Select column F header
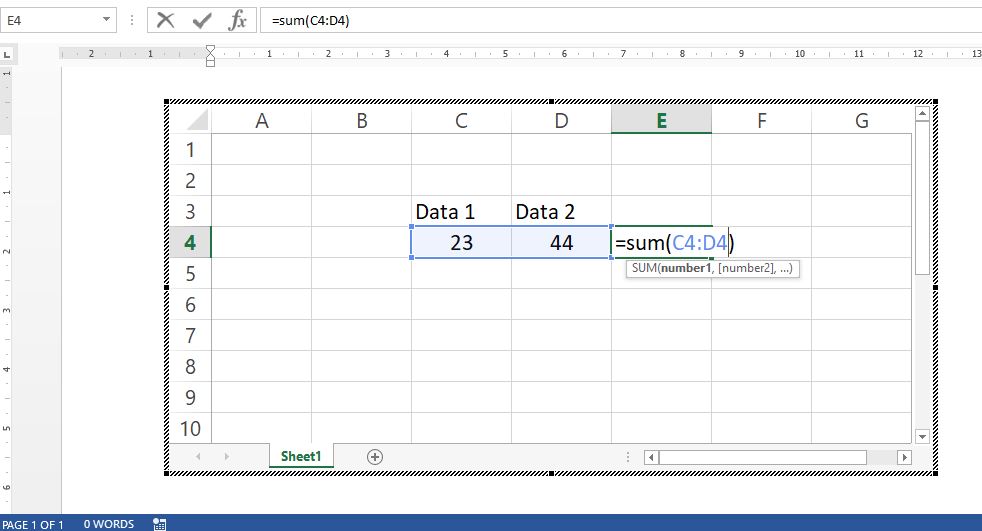Viewport: 982px width, 531px height. pyautogui.click(x=762, y=120)
